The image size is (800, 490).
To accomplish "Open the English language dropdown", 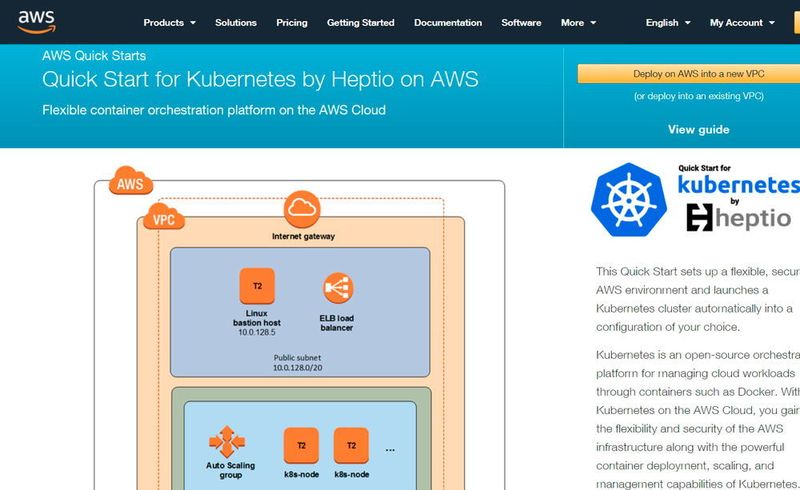I will [x=668, y=22].
